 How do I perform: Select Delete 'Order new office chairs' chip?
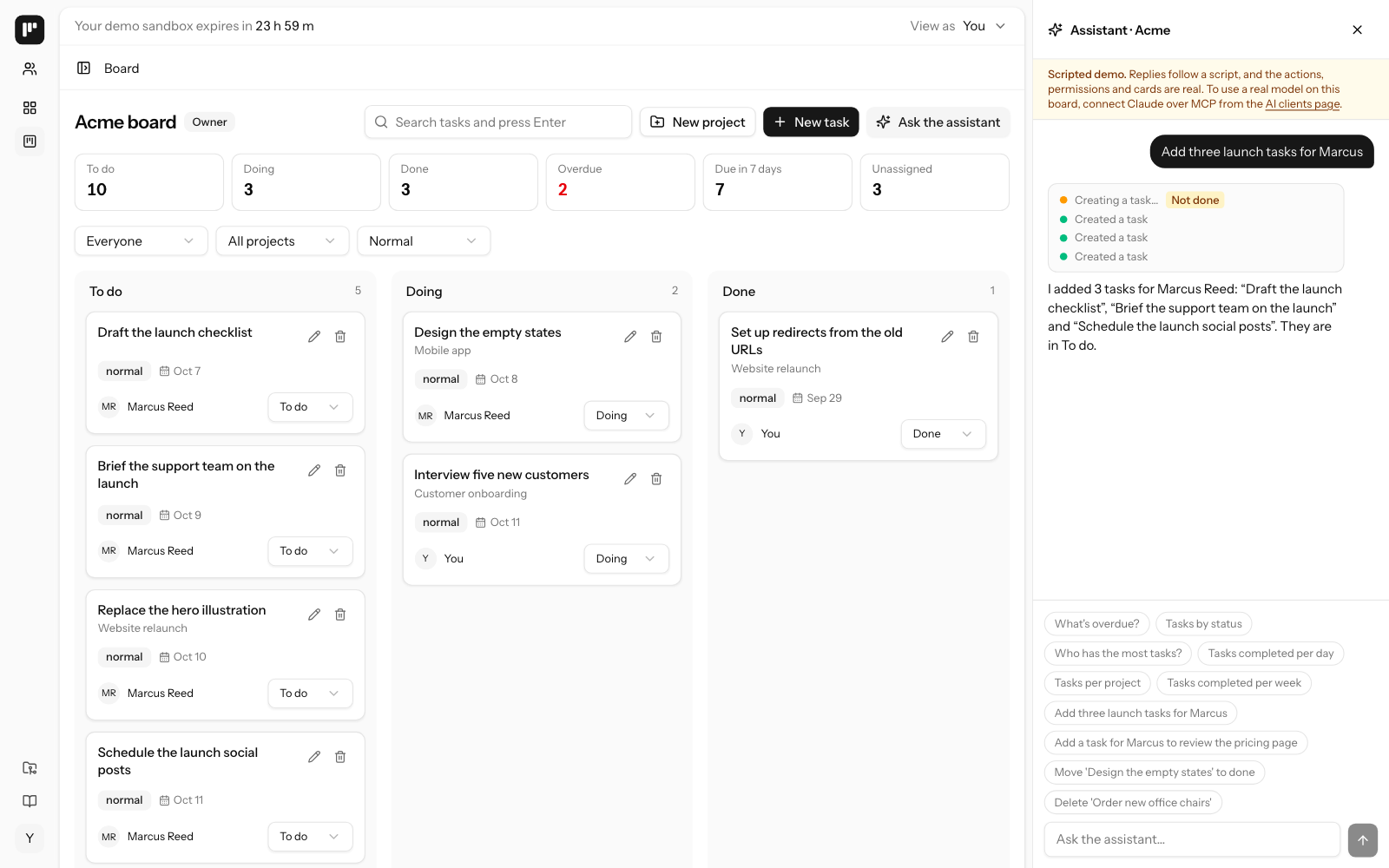click(x=1133, y=803)
